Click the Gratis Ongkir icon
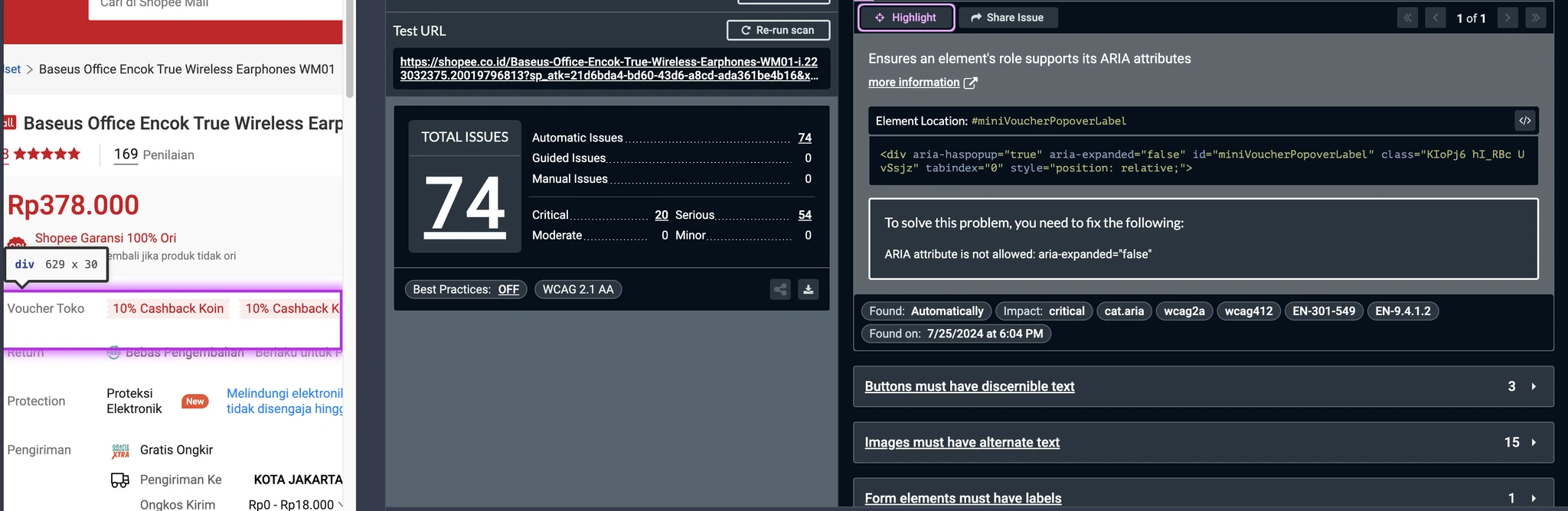This screenshot has width=1568, height=511. coord(120,450)
